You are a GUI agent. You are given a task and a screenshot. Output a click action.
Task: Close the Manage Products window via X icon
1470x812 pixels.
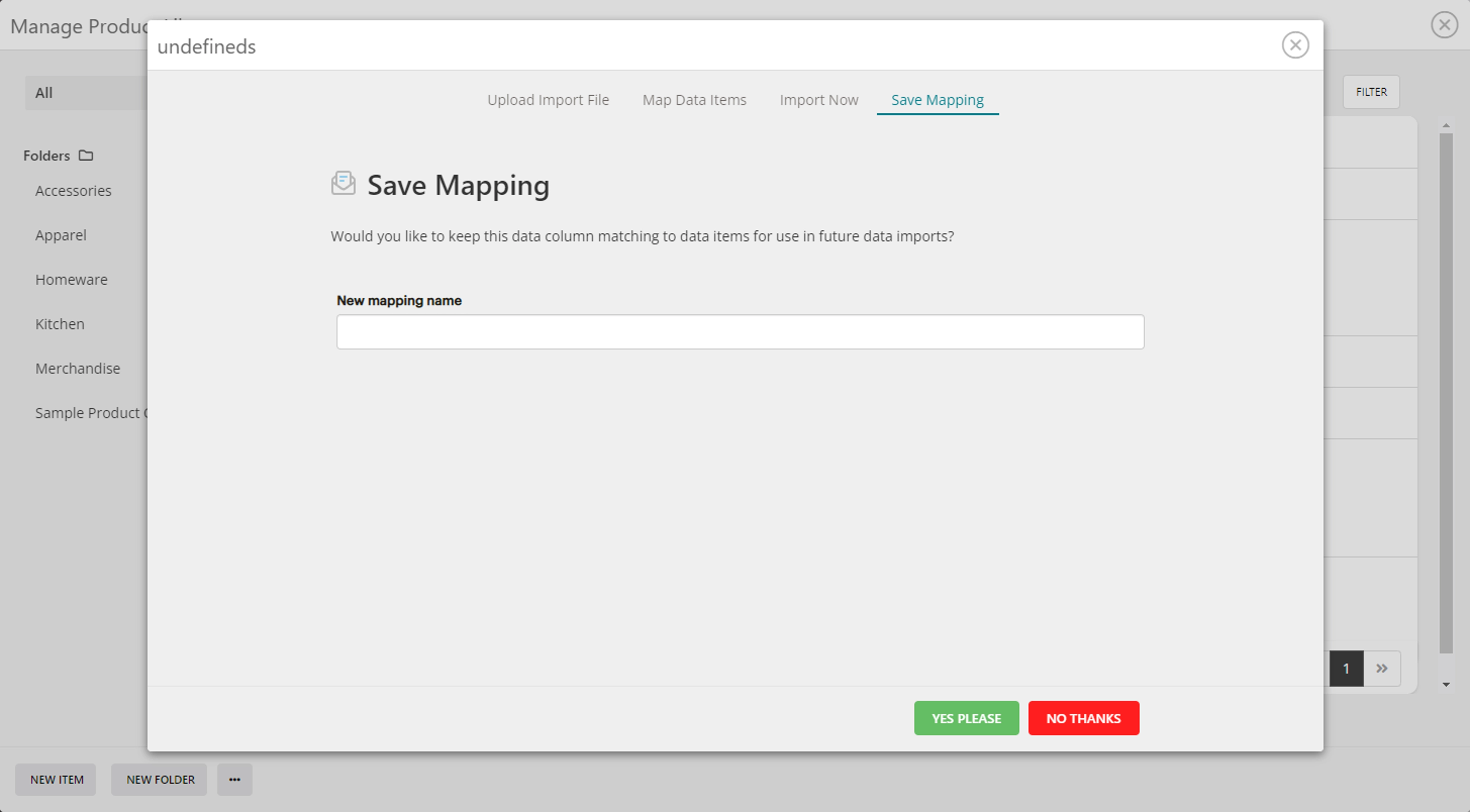[1444, 24]
